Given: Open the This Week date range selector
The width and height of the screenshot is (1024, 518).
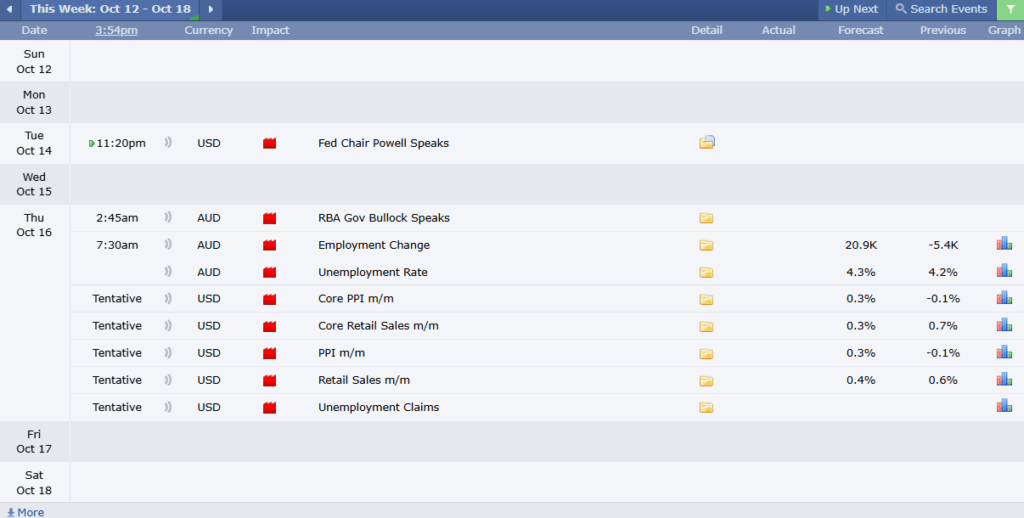Looking at the screenshot, I should click(x=108, y=9).
